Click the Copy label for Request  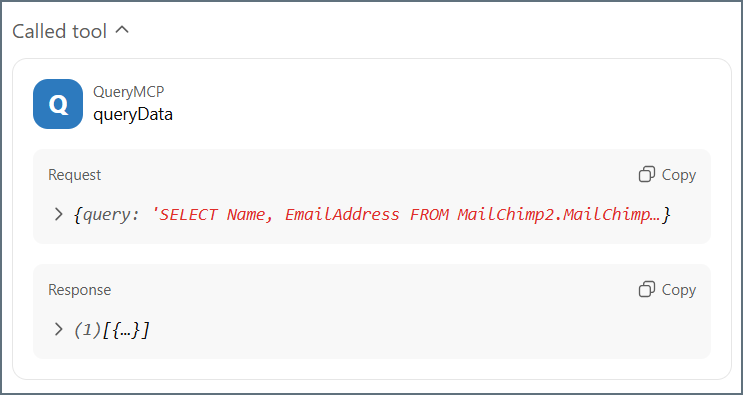point(679,175)
